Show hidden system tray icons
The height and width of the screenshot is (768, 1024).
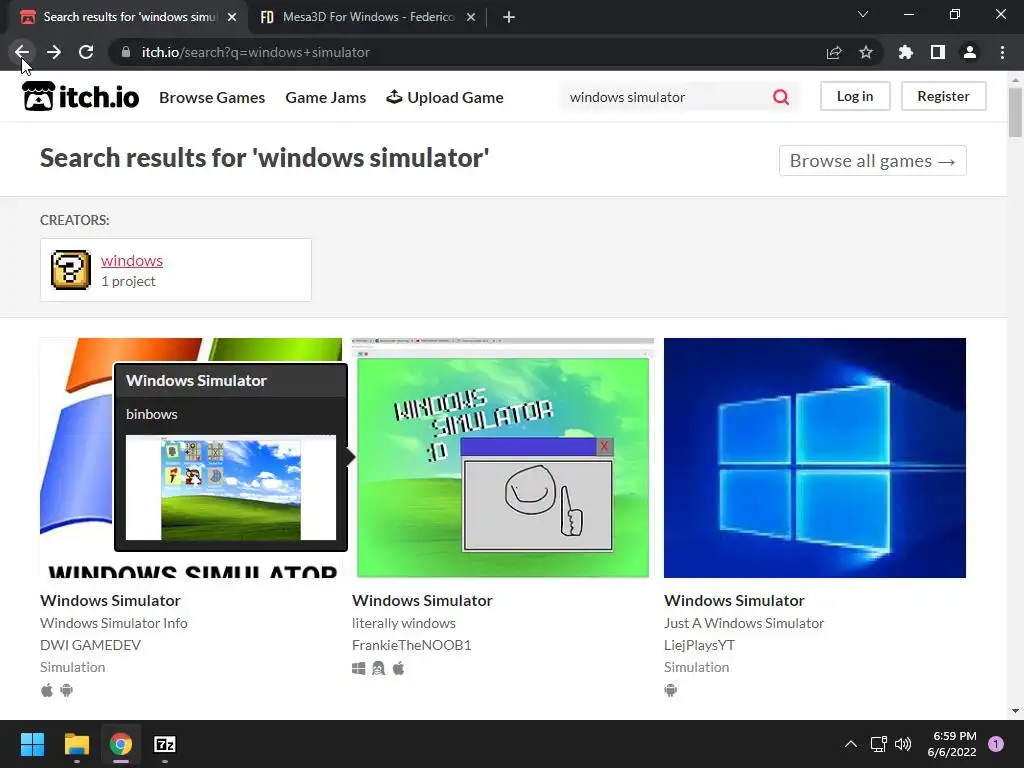[850, 744]
